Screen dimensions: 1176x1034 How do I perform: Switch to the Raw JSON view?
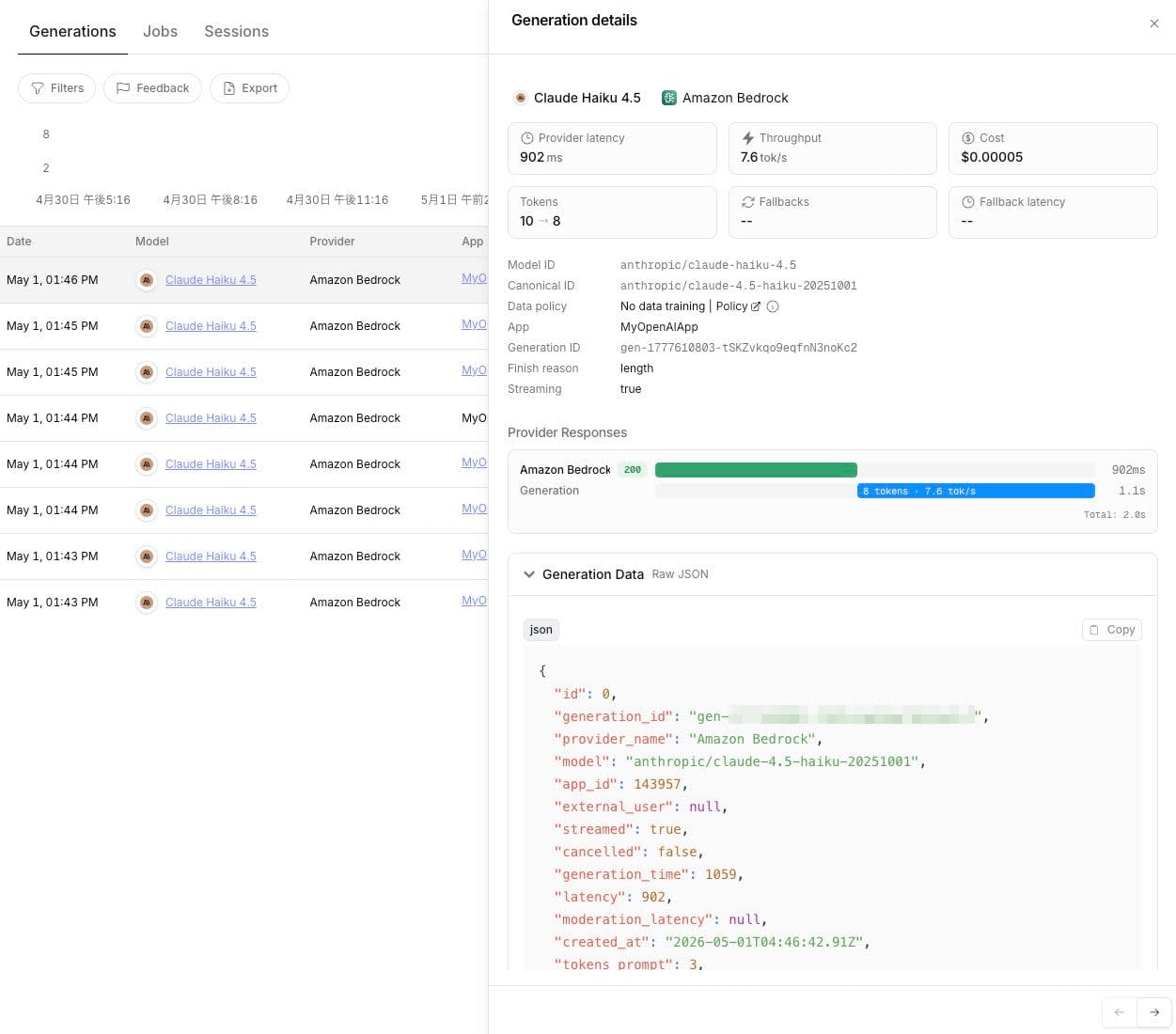click(680, 574)
